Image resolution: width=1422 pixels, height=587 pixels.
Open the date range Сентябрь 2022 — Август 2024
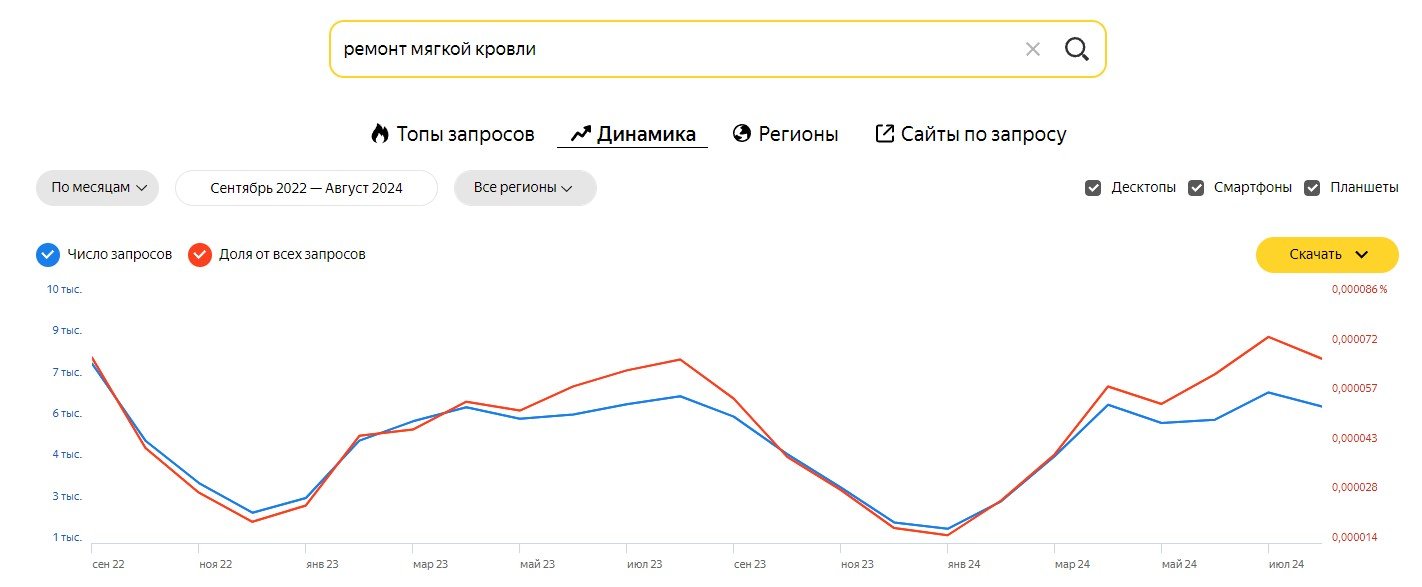[x=306, y=188]
